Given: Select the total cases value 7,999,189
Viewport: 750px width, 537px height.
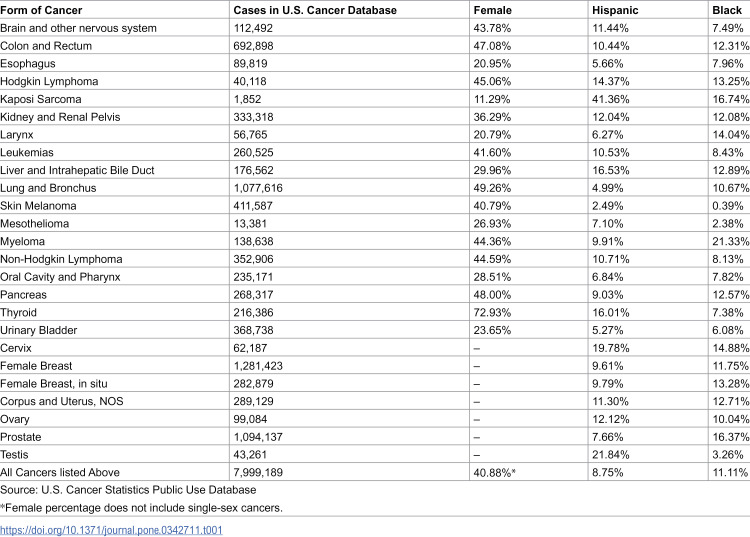Looking at the screenshot, I should (258, 472).
